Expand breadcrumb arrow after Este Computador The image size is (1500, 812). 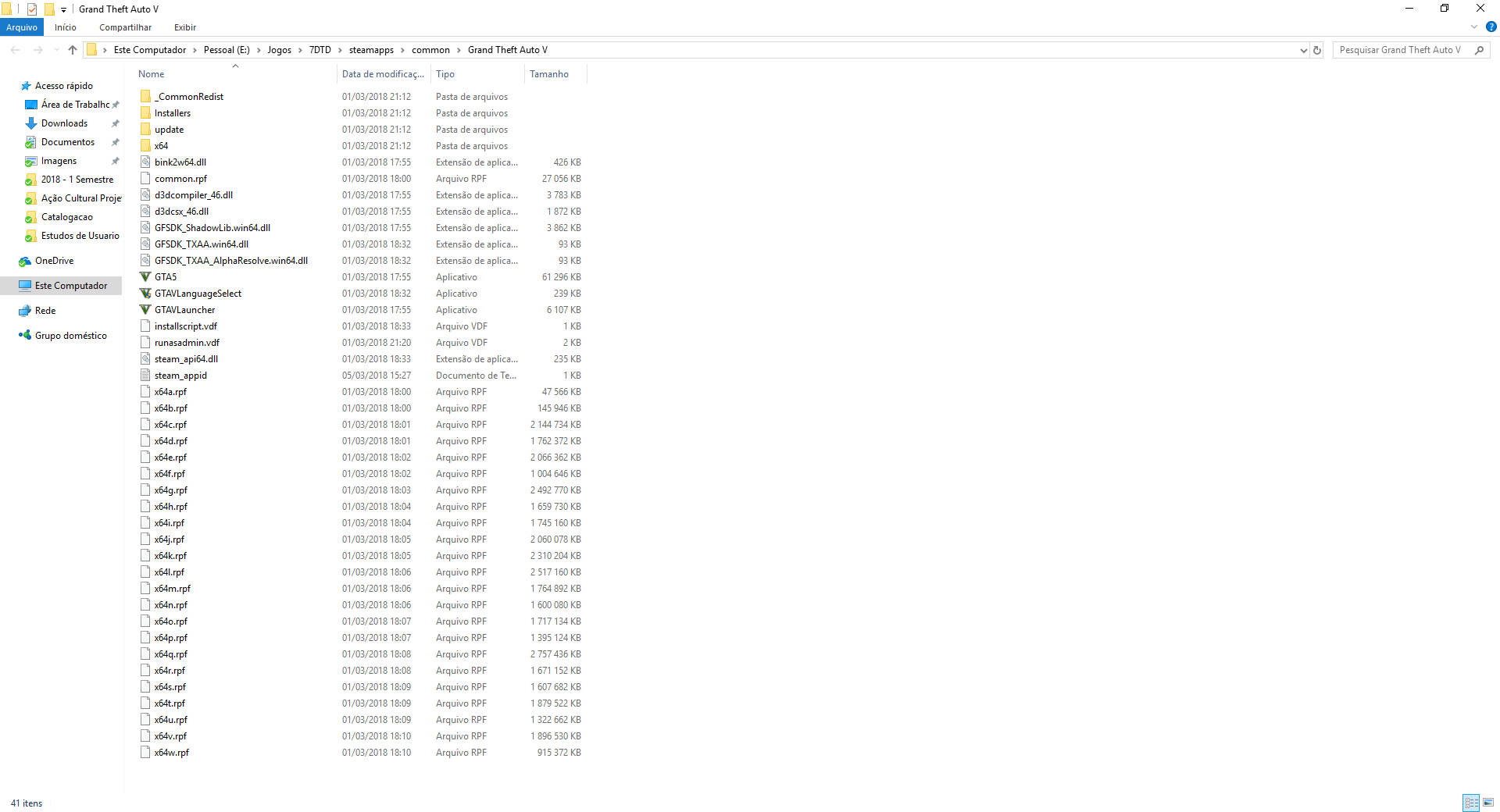coord(195,50)
